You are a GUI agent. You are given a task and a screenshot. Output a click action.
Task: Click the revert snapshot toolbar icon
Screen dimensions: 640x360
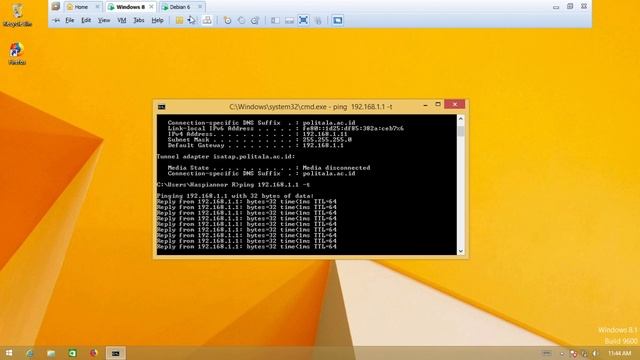(x=241, y=20)
